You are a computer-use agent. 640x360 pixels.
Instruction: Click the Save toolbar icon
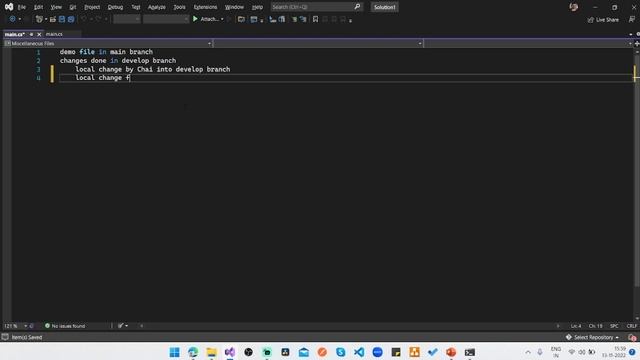(62, 19)
